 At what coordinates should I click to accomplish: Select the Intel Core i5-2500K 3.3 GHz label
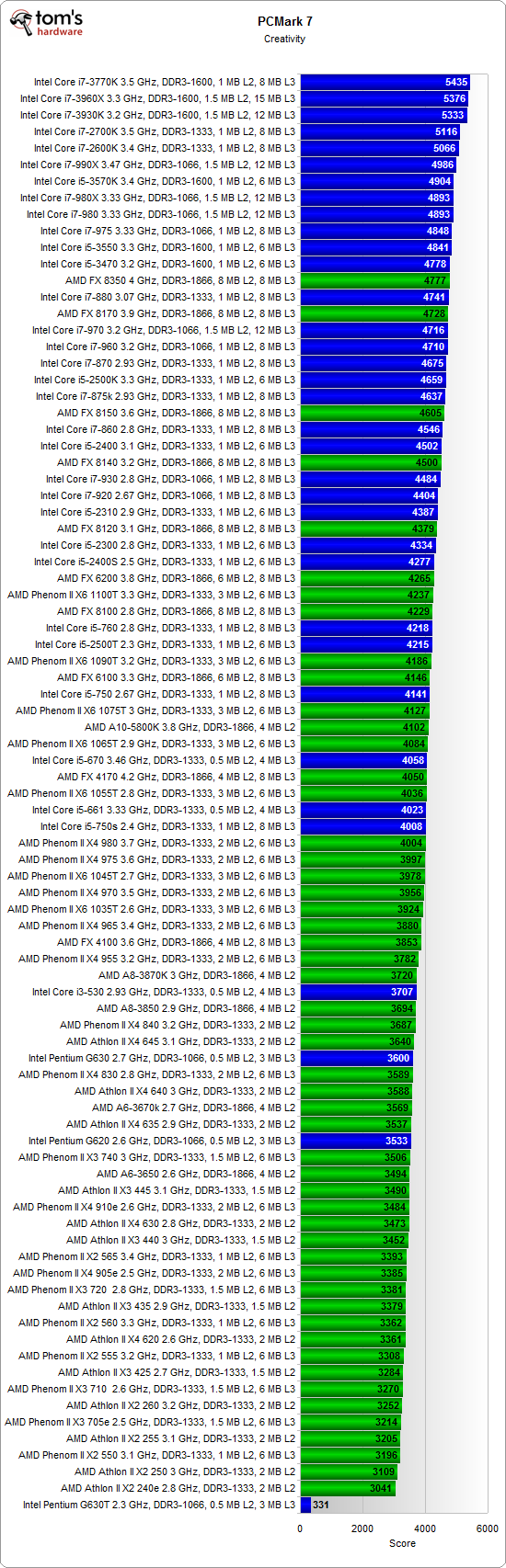coord(165,380)
